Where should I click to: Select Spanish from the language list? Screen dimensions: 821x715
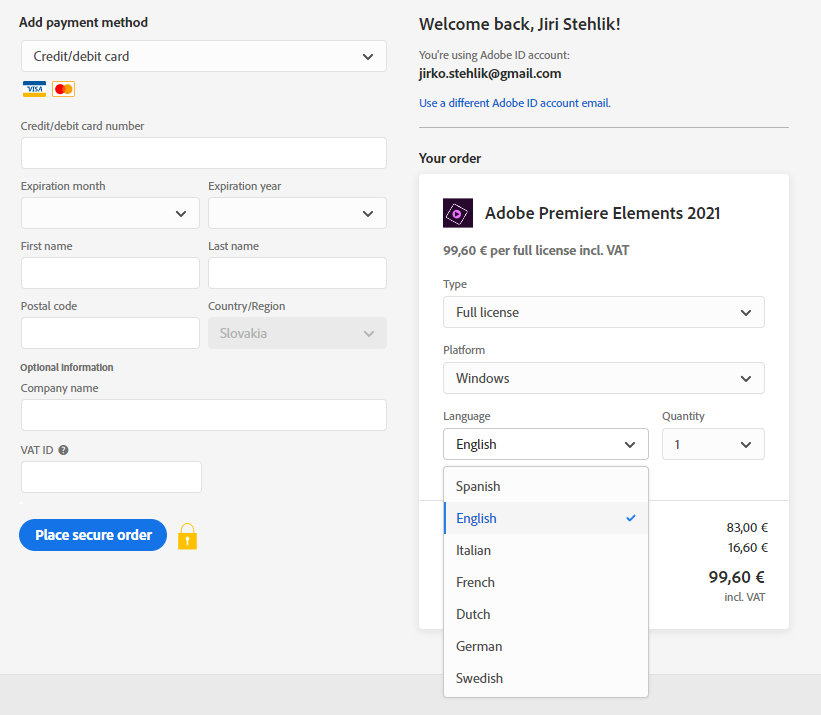click(x=478, y=486)
